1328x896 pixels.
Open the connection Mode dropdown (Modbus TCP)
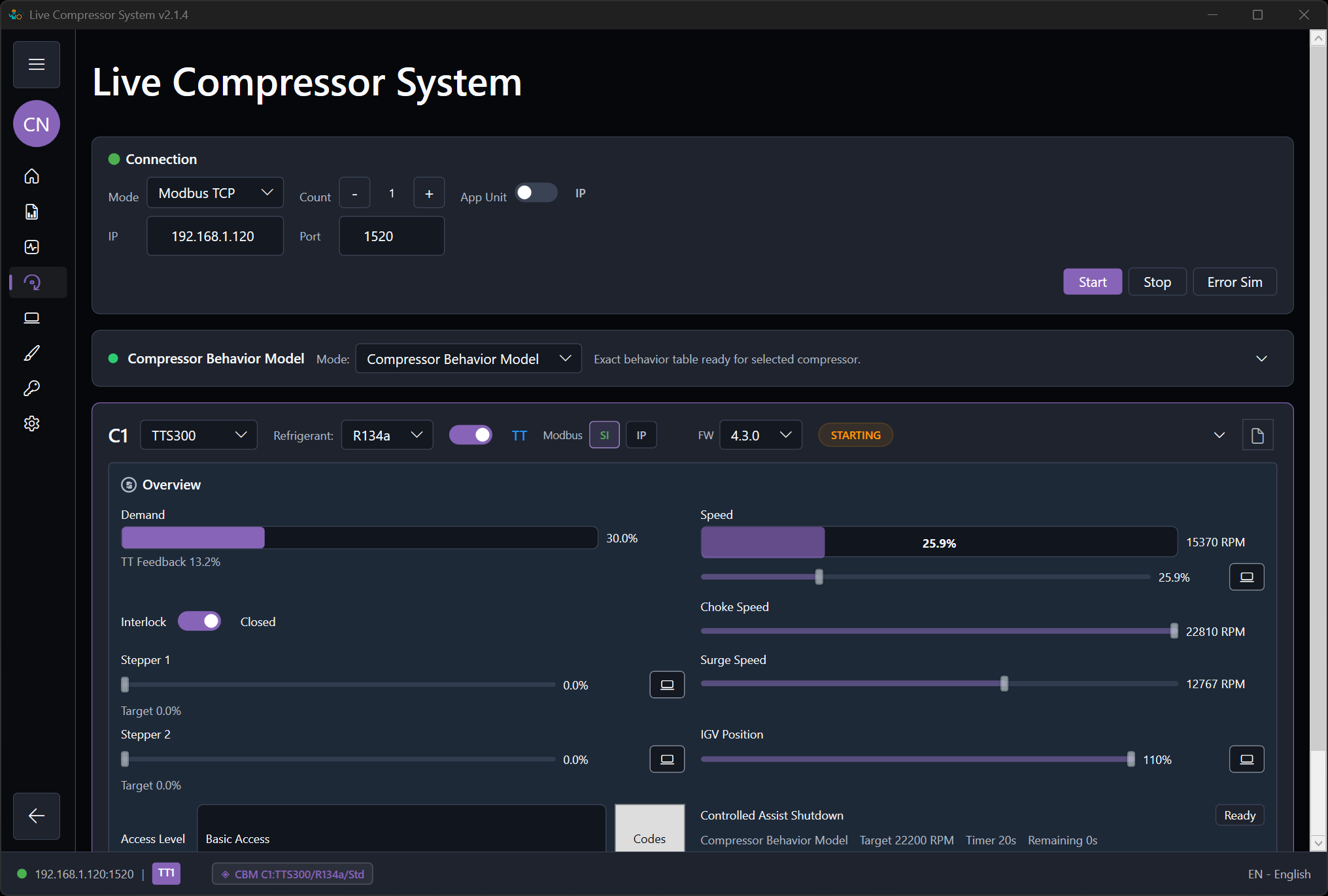(x=215, y=193)
